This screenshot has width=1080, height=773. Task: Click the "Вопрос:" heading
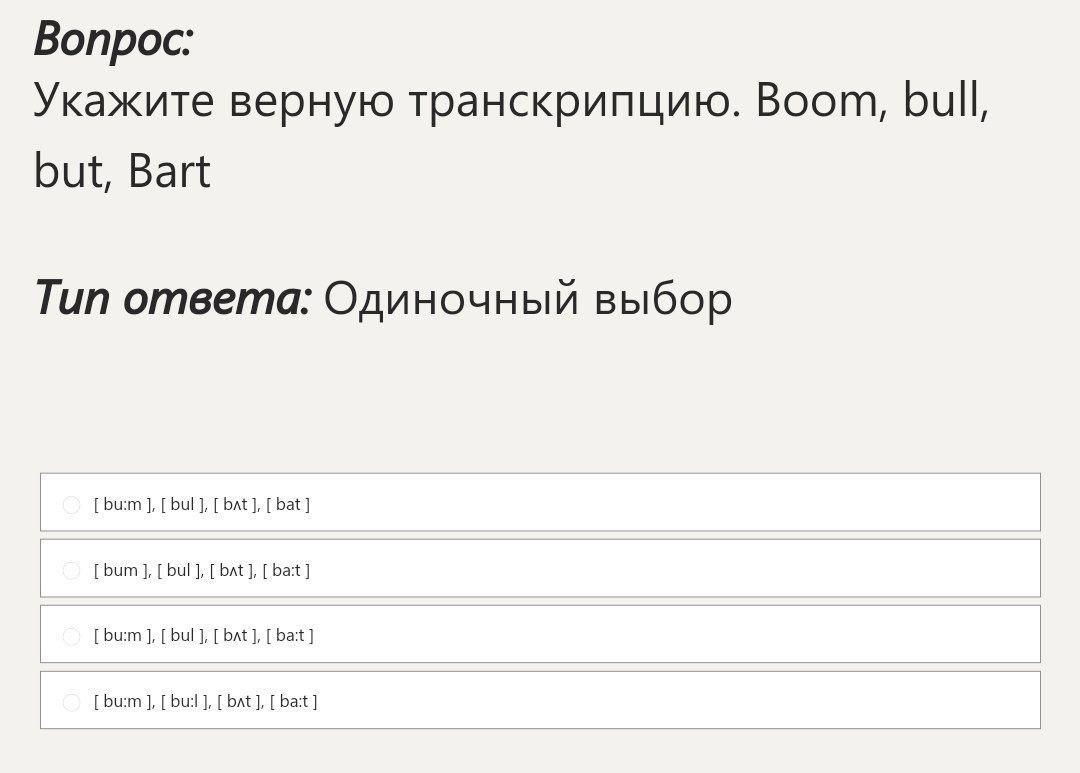[x=113, y=40]
